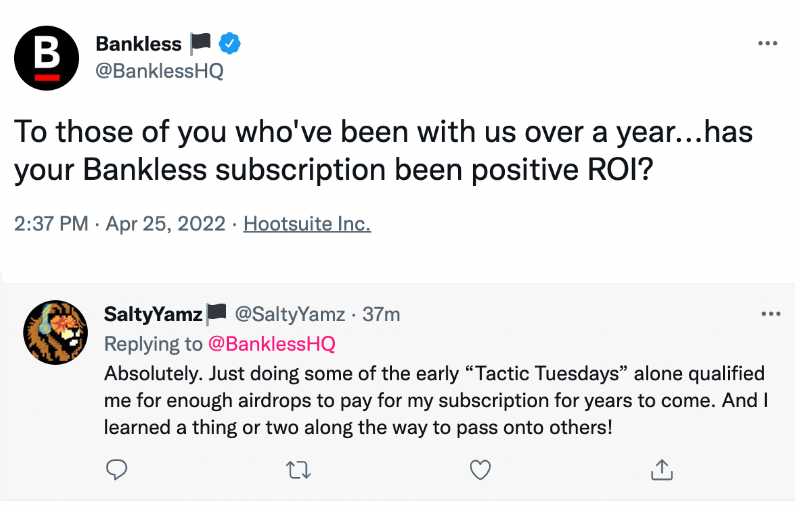Expand the more options menu on SaltyYamz reply
The height and width of the screenshot is (506, 800).
coord(770,314)
